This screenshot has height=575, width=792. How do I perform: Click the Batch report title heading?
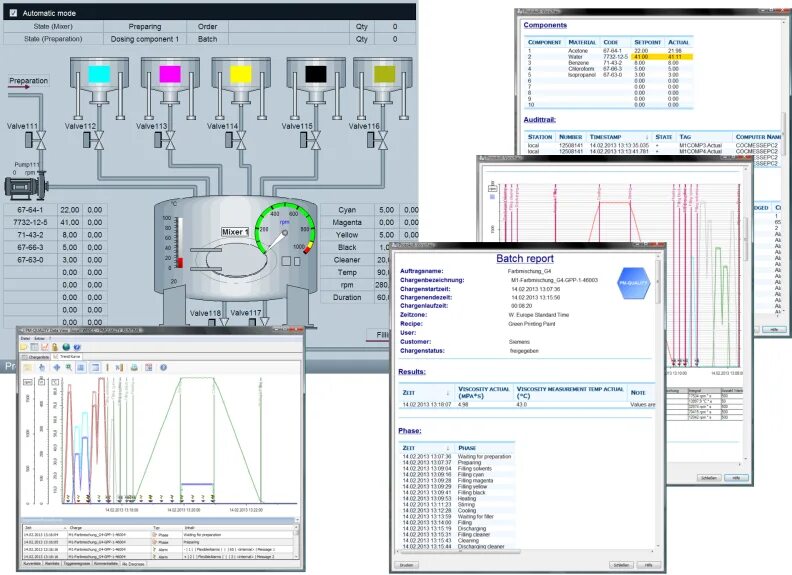tap(525, 259)
